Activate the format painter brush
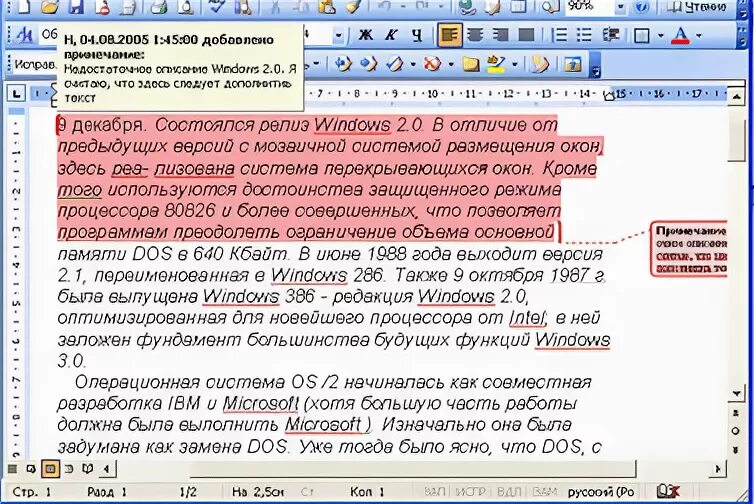Viewport: 754px width, 504px height. click(352, 6)
